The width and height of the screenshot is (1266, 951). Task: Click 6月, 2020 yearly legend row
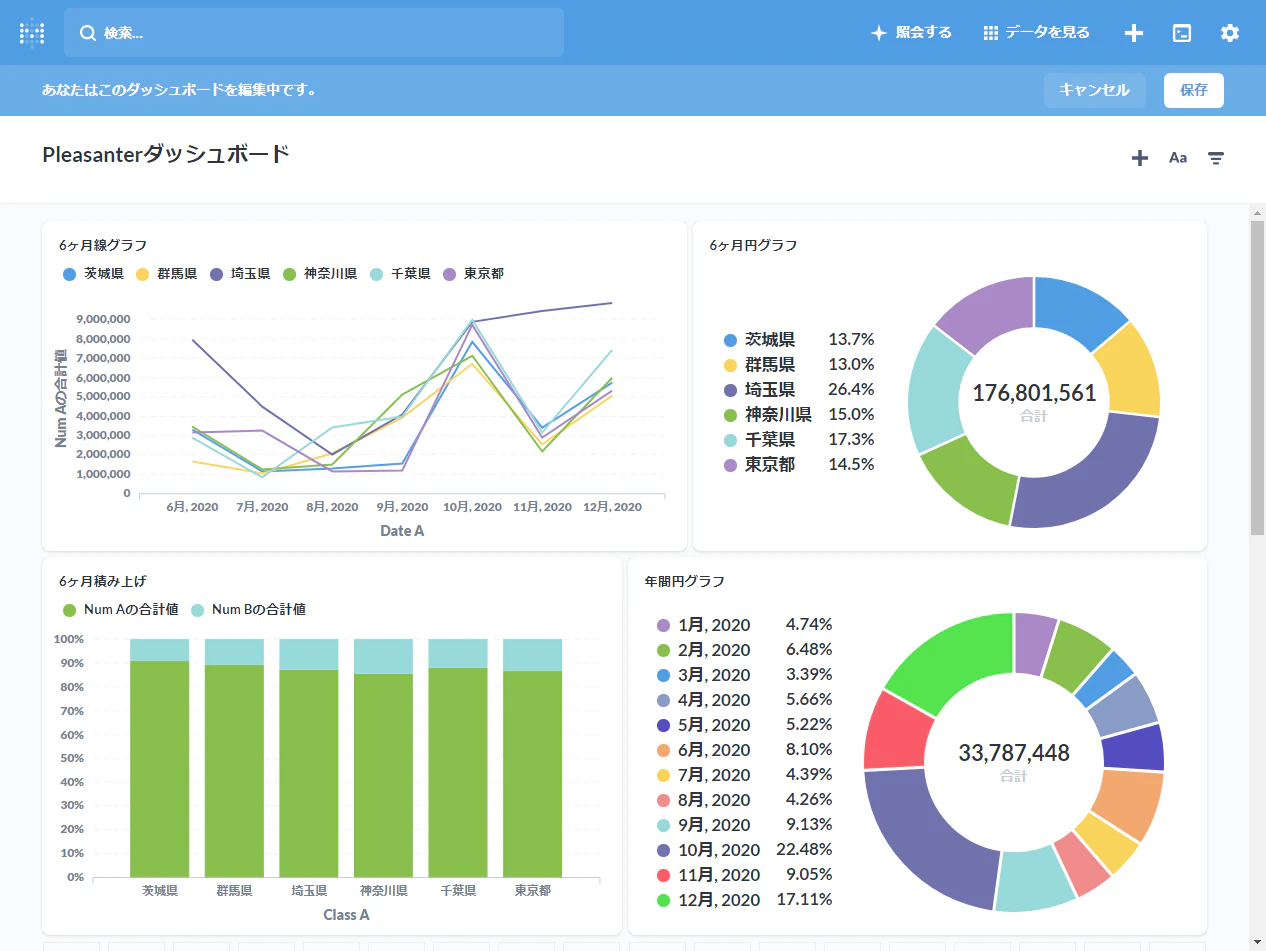tap(744, 750)
